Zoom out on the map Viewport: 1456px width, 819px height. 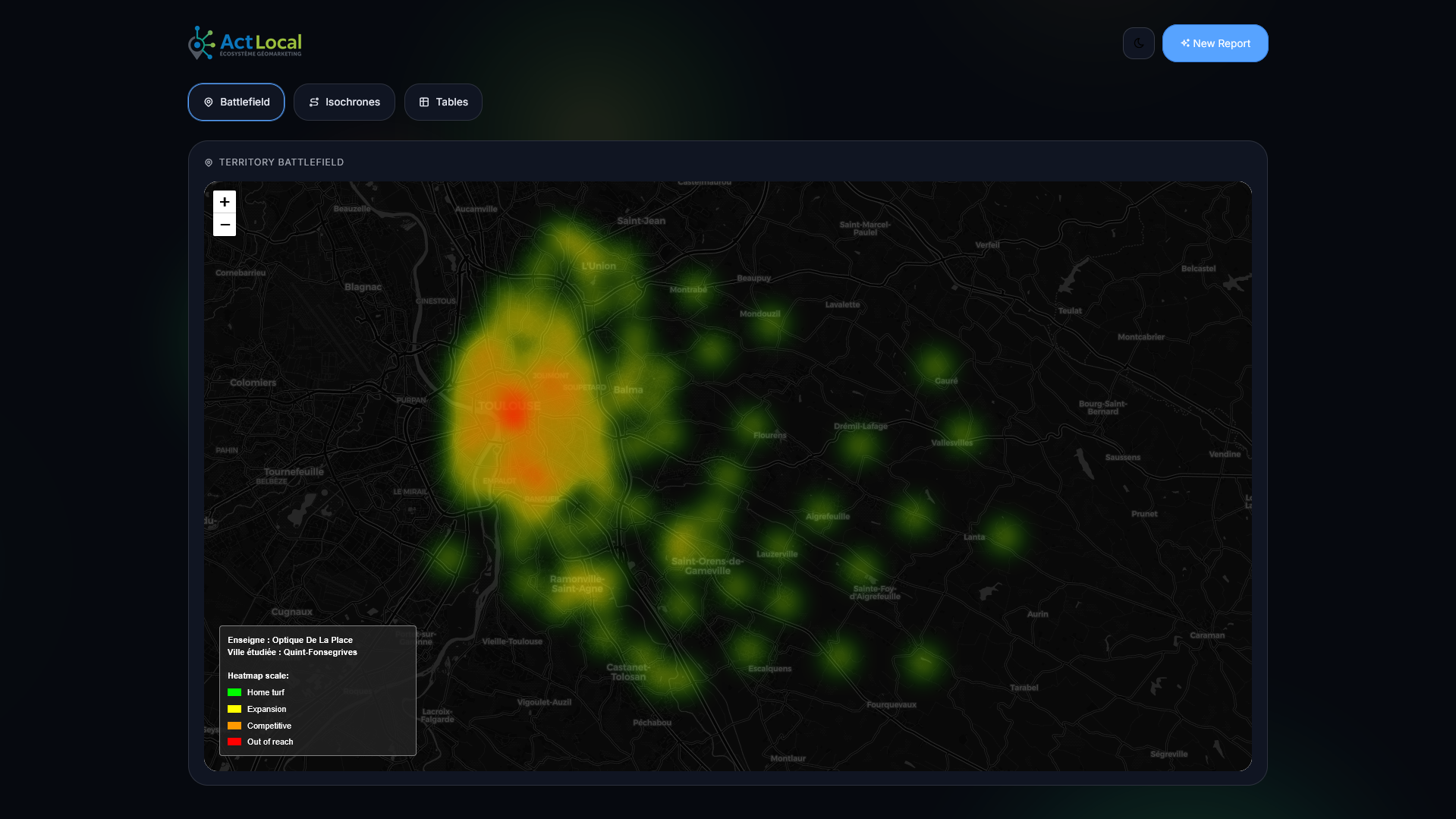tap(225, 225)
